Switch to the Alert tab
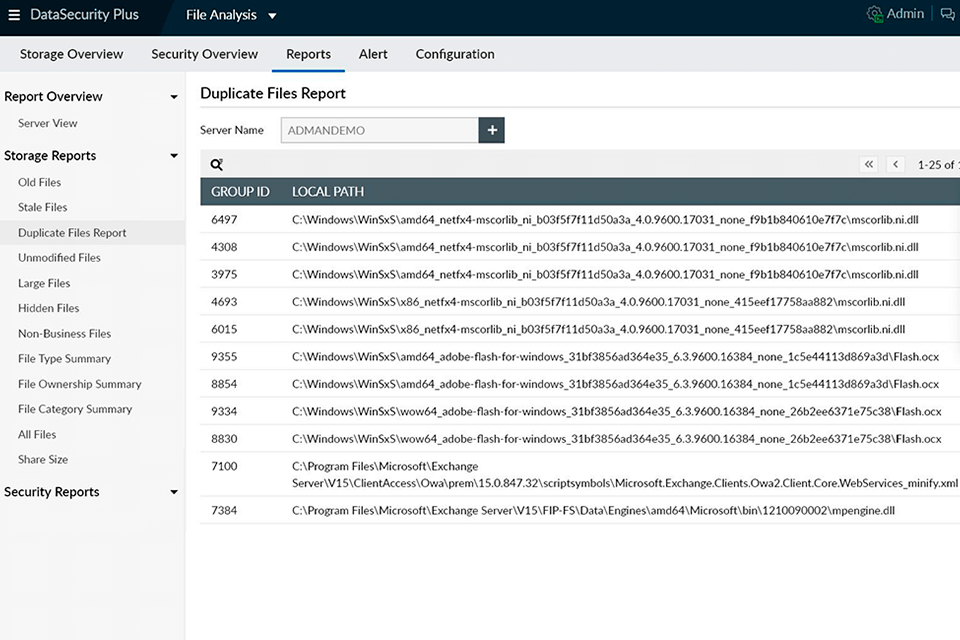 click(373, 54)
